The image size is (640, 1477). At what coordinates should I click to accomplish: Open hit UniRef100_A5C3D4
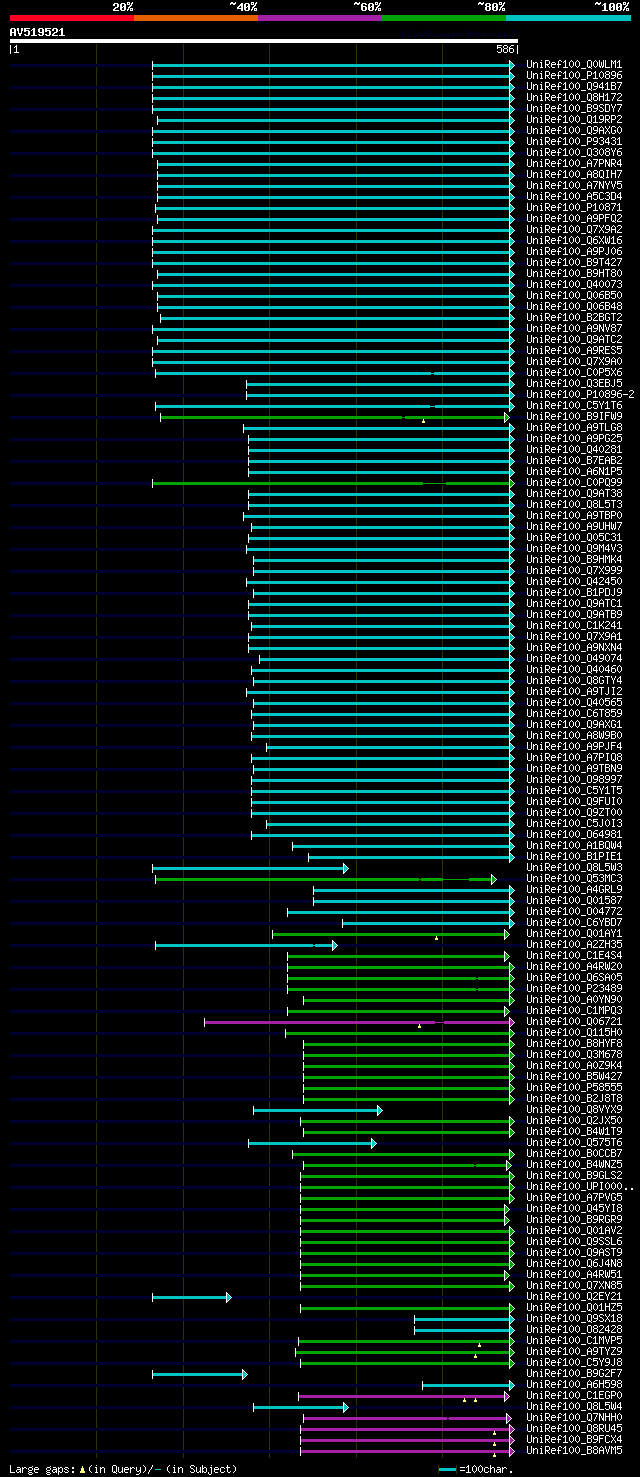[574, 197]
